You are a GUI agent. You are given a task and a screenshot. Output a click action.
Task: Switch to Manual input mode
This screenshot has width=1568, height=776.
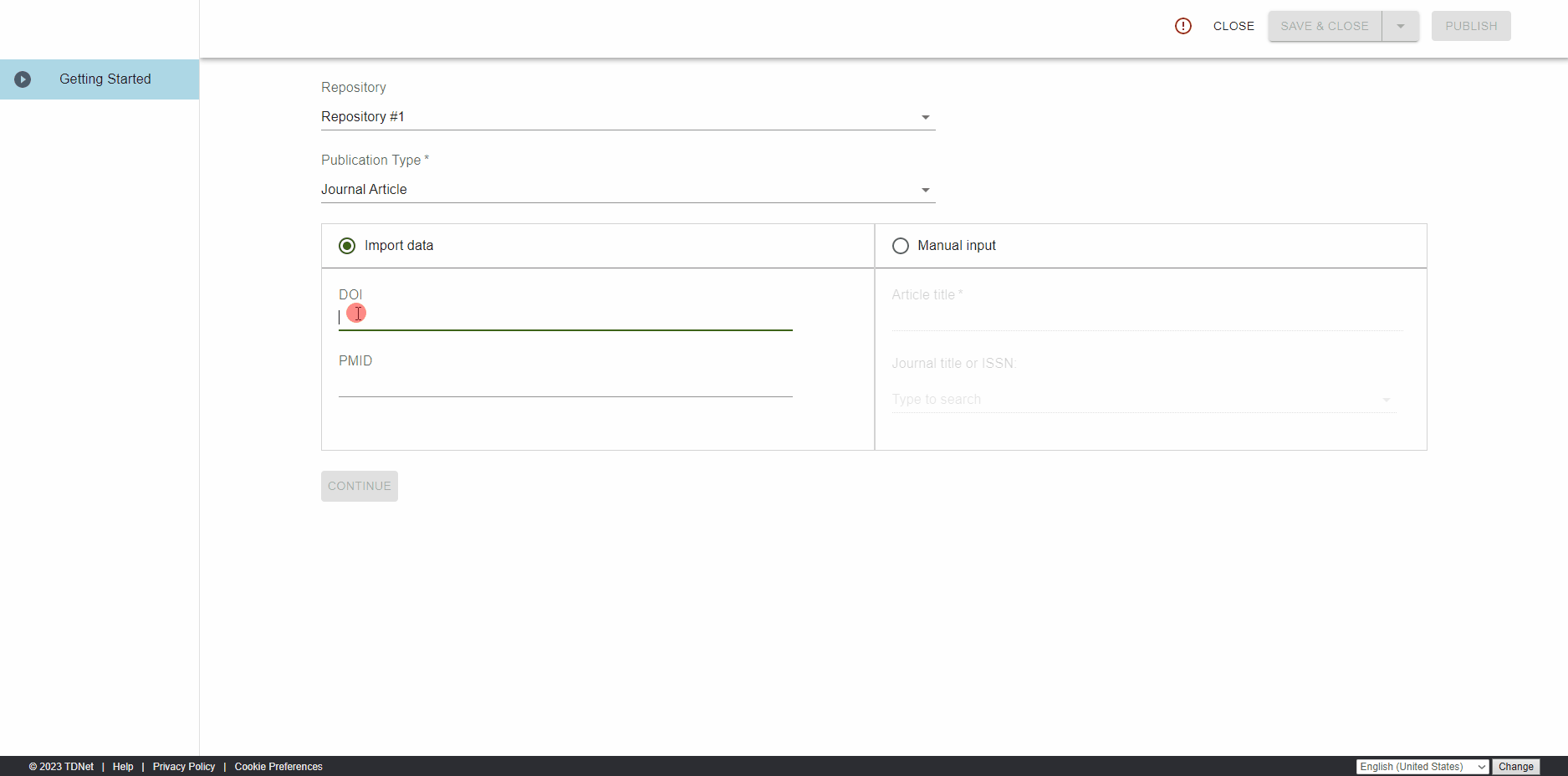click(900, 245)
